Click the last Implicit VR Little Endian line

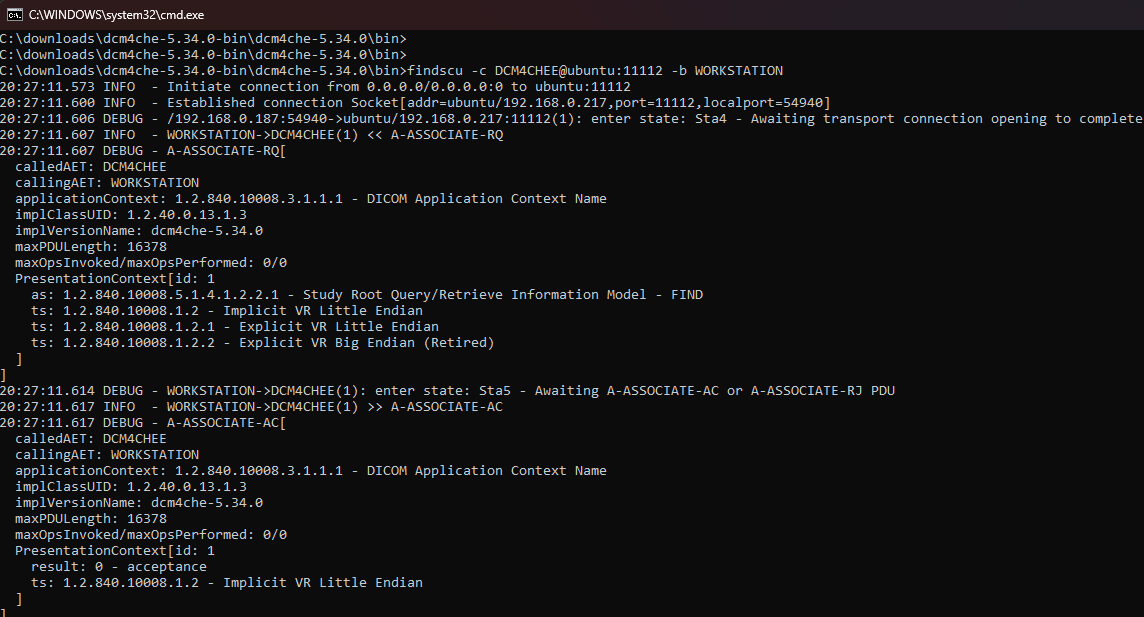pyautogui.click(x=227, y=583)
